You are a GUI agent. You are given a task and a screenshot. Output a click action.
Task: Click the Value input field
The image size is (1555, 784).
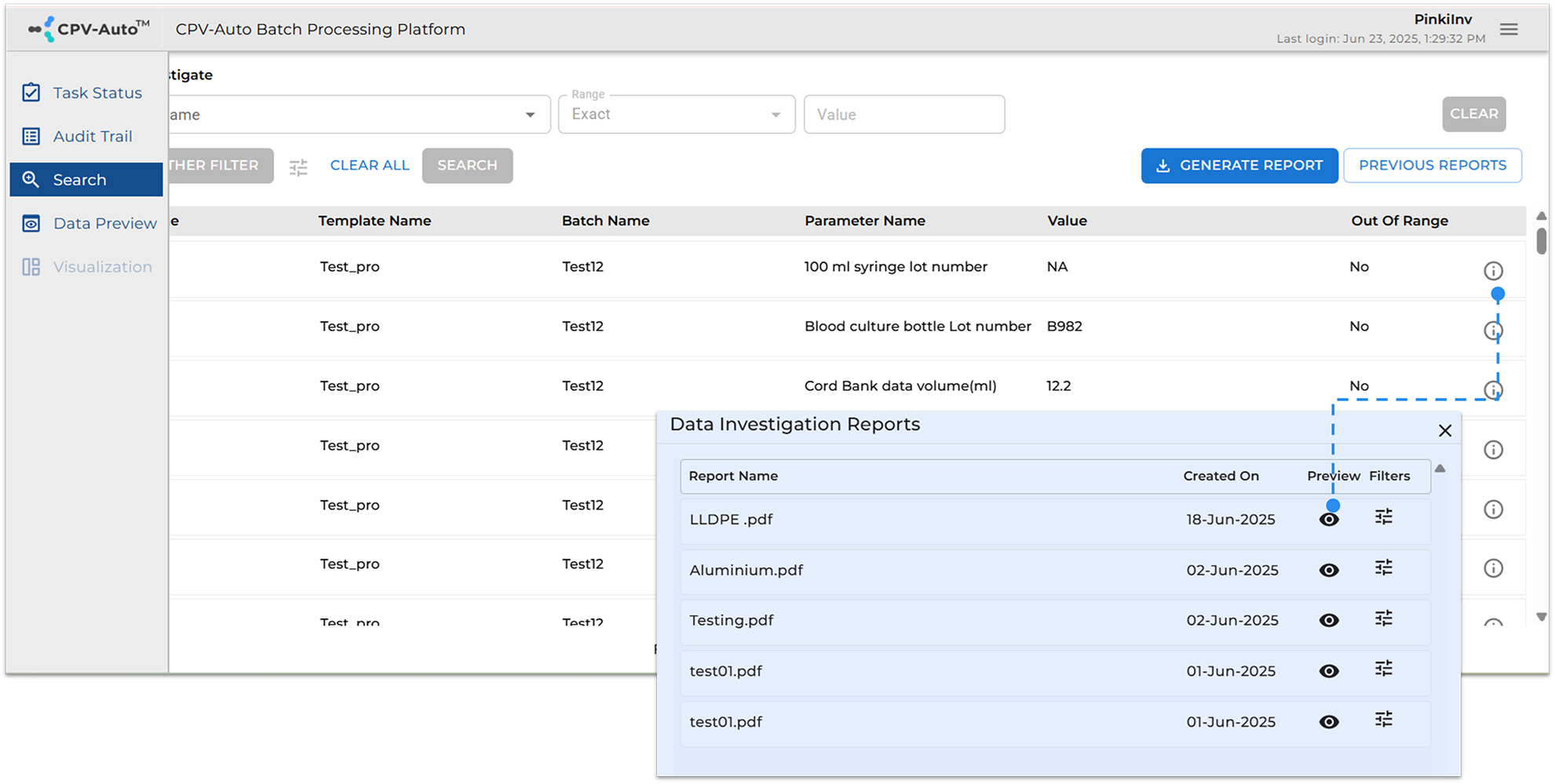(x=903, y=114)
